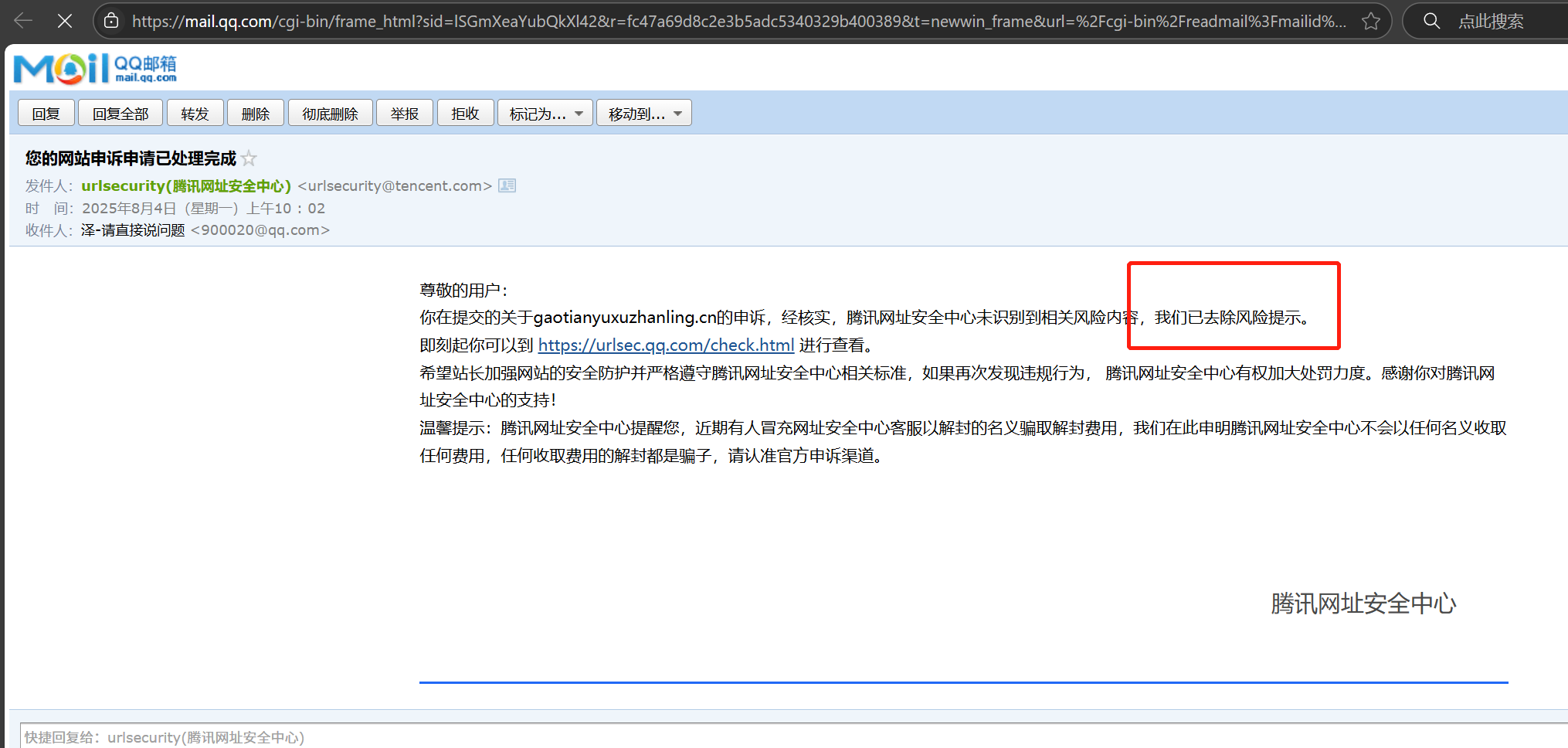Click the browser address bar URL
The image size is (1568, 748).
pos(738,21)
